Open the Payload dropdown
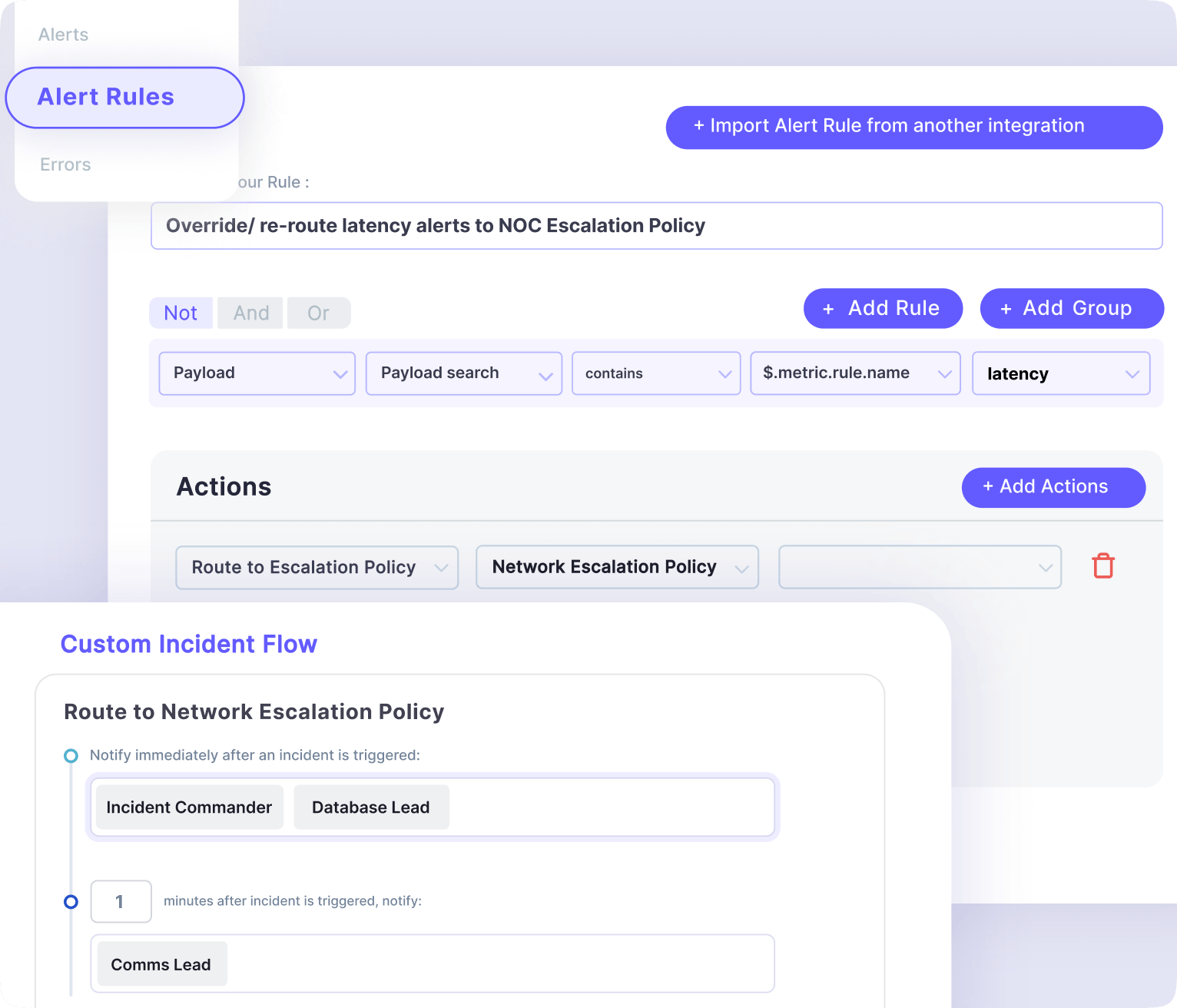The height and width of the screenshot is (1008, 1177). pos(257,373)
